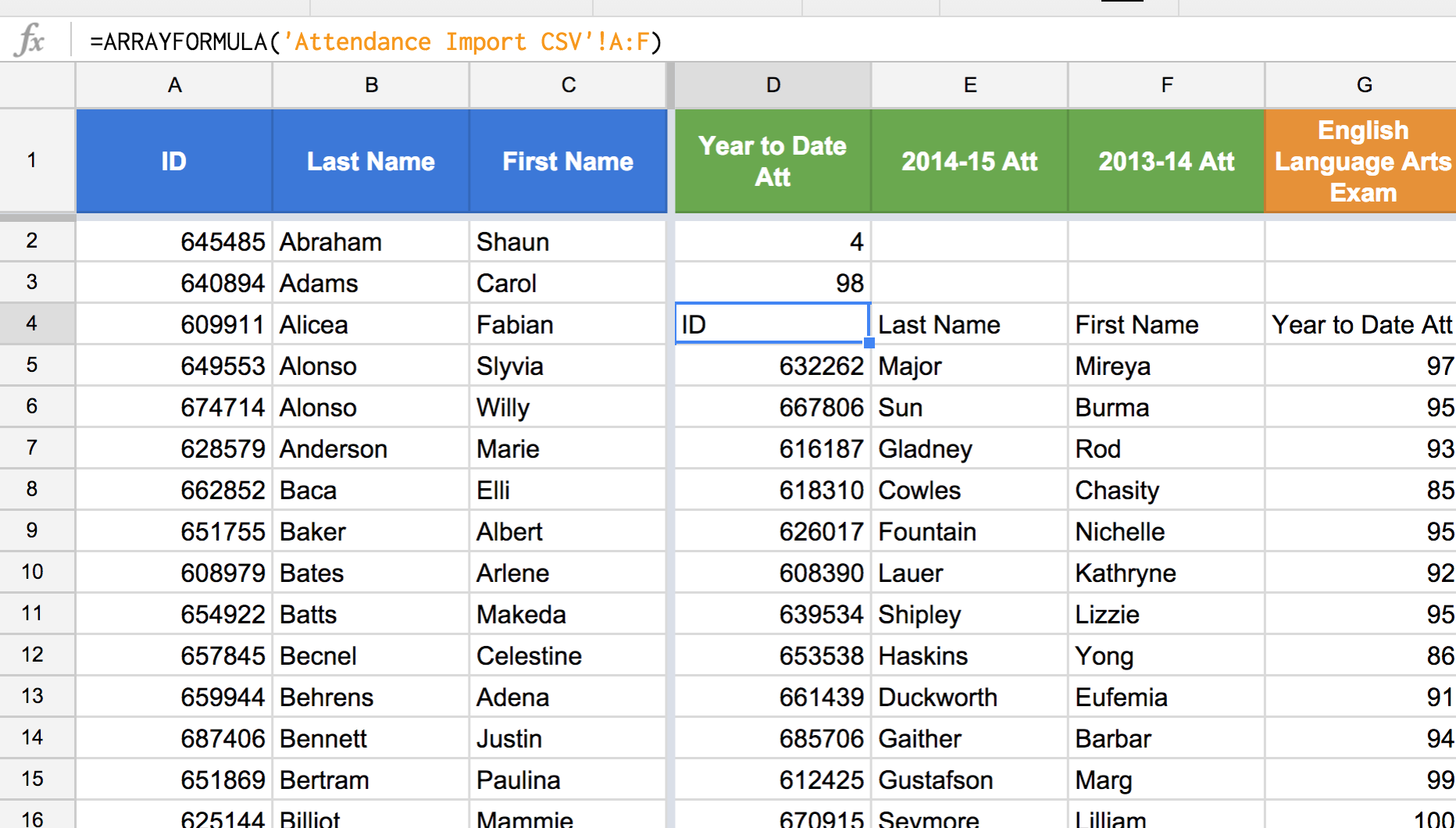The width and height of the screenshot is (1456, 828).
Task: Select row 4 header
Action: pyautogui.click(x=37, y=323)
